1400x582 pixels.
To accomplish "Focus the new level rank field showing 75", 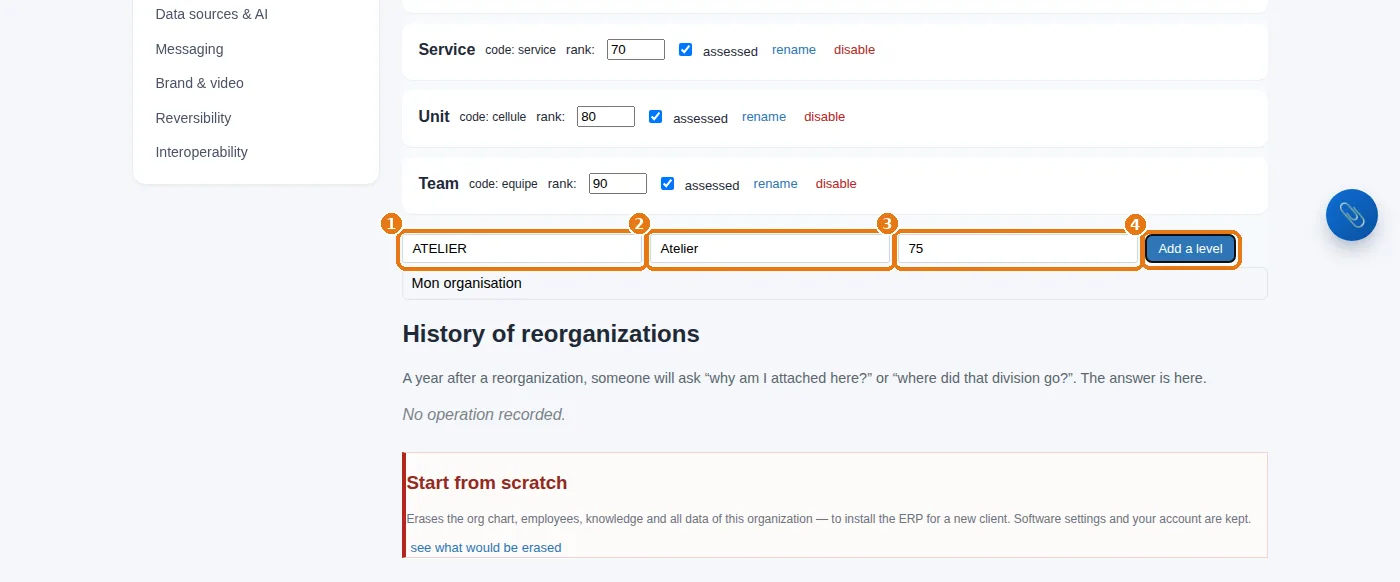I will 1018,249.
